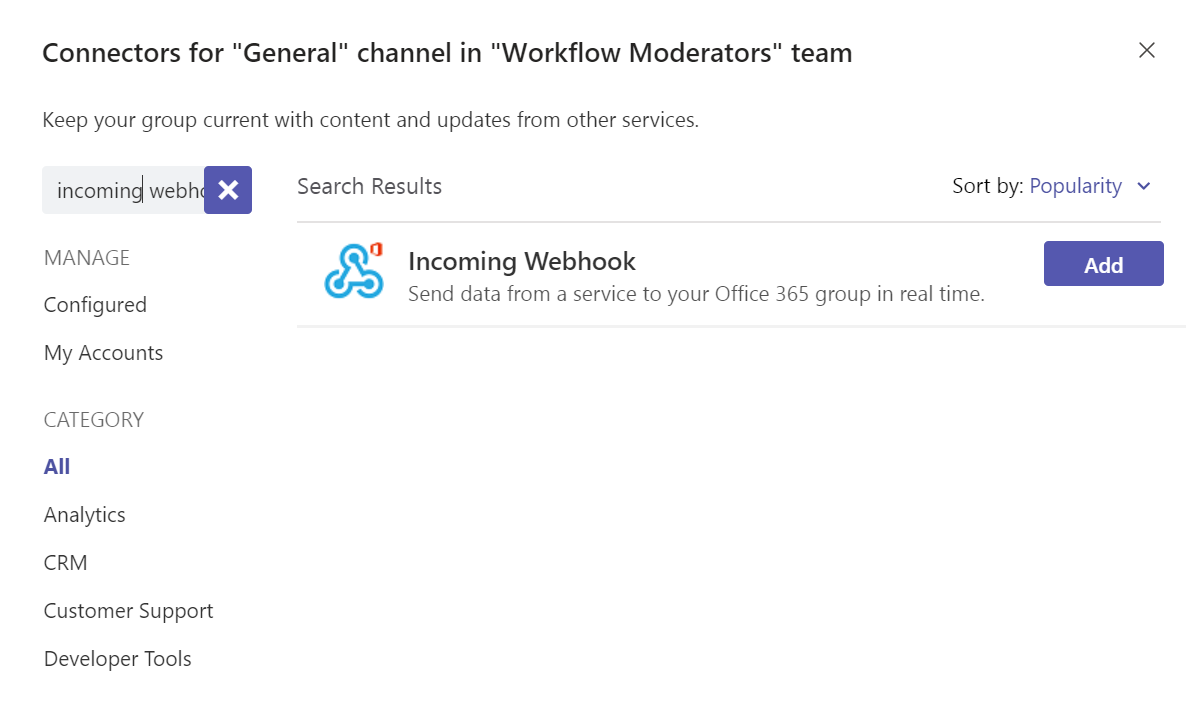The width and height of the screenshot is (1186, 722).
Task: Open the Configured connectors list
Action: 95,304
